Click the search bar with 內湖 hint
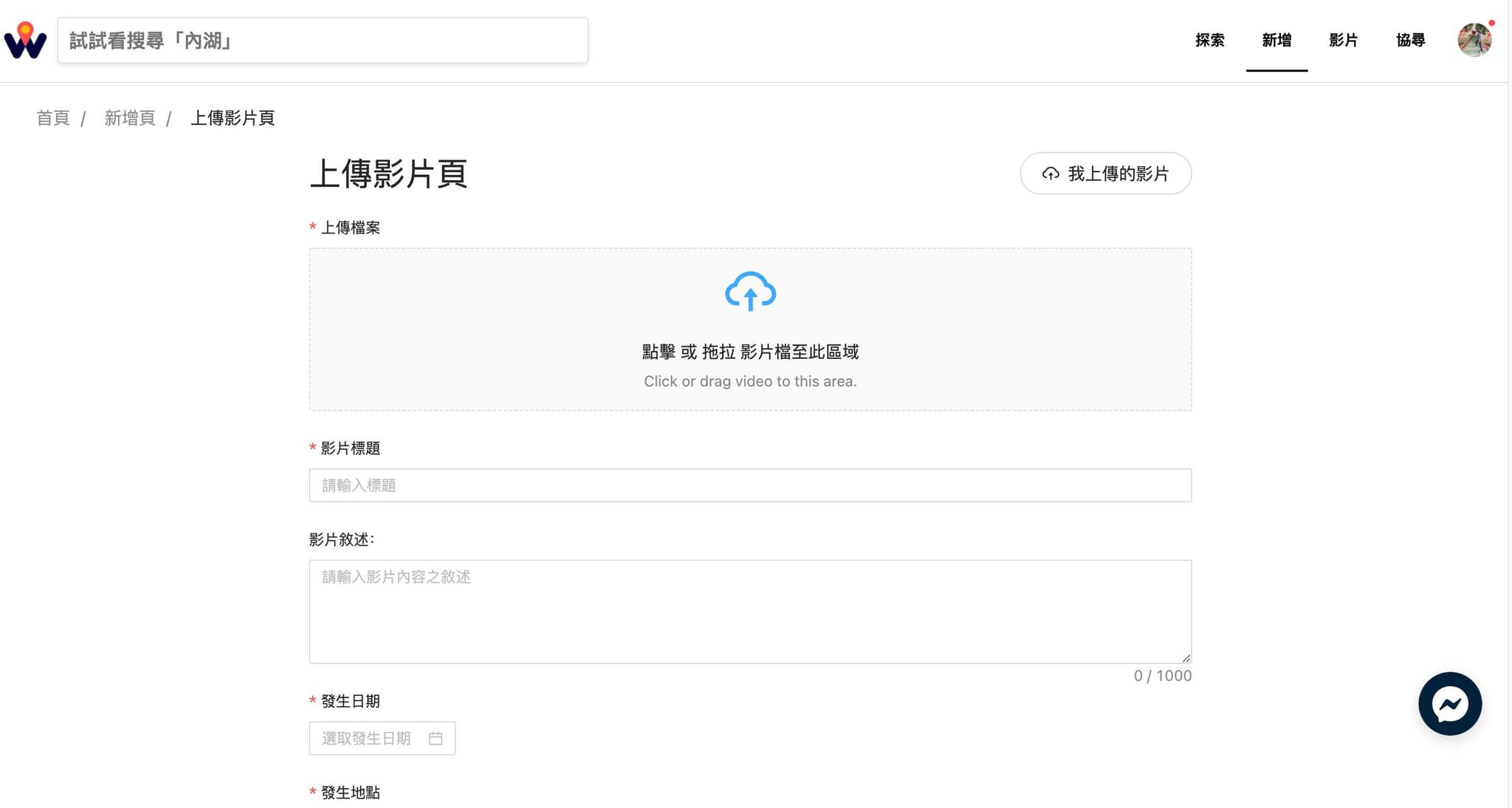The width and height of the screenshot is (1512, 808). coord(323,40)
